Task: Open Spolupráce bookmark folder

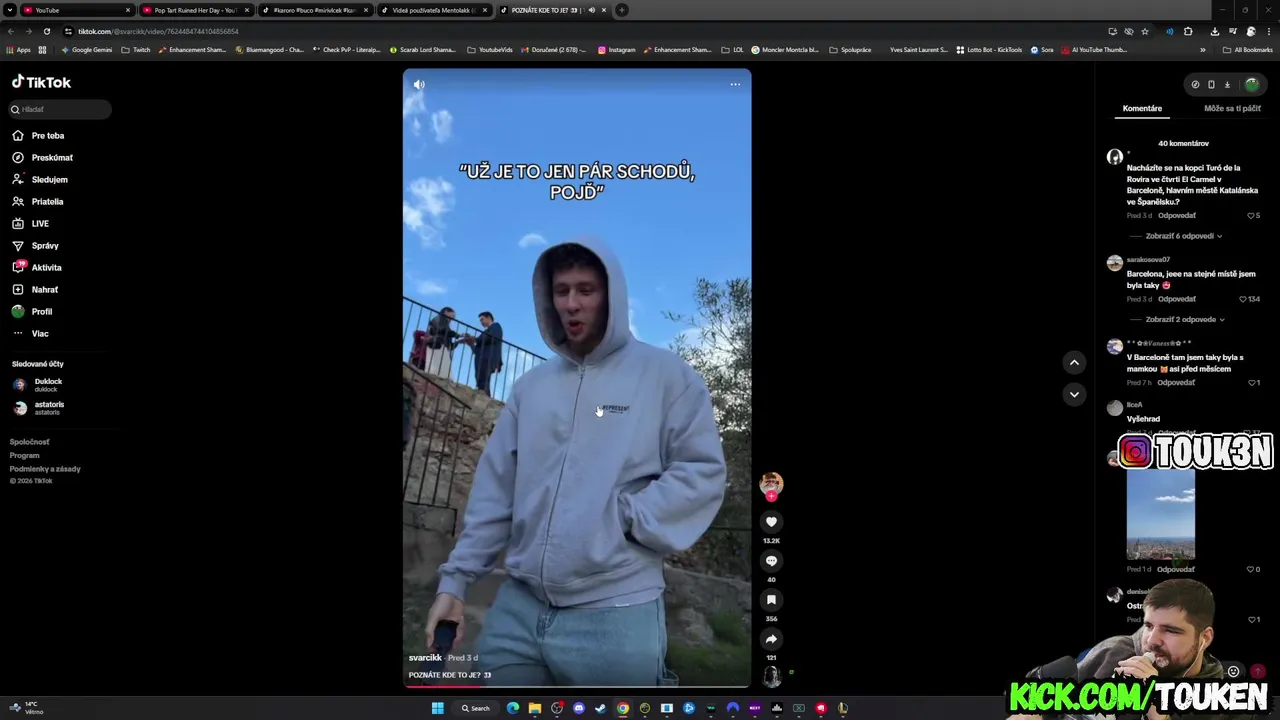Action: click(x=850, y=50)
